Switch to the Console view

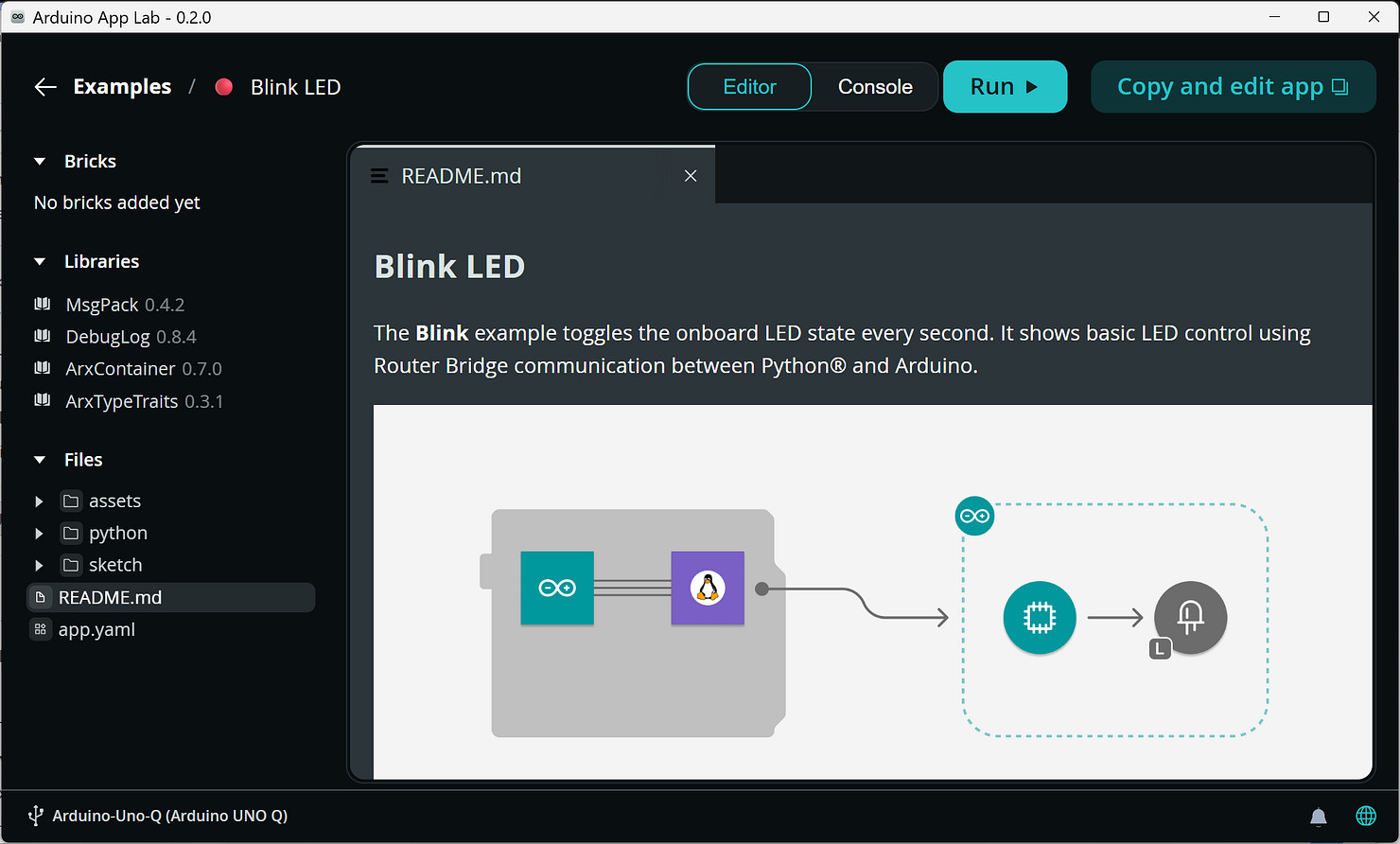pos(875,87)
